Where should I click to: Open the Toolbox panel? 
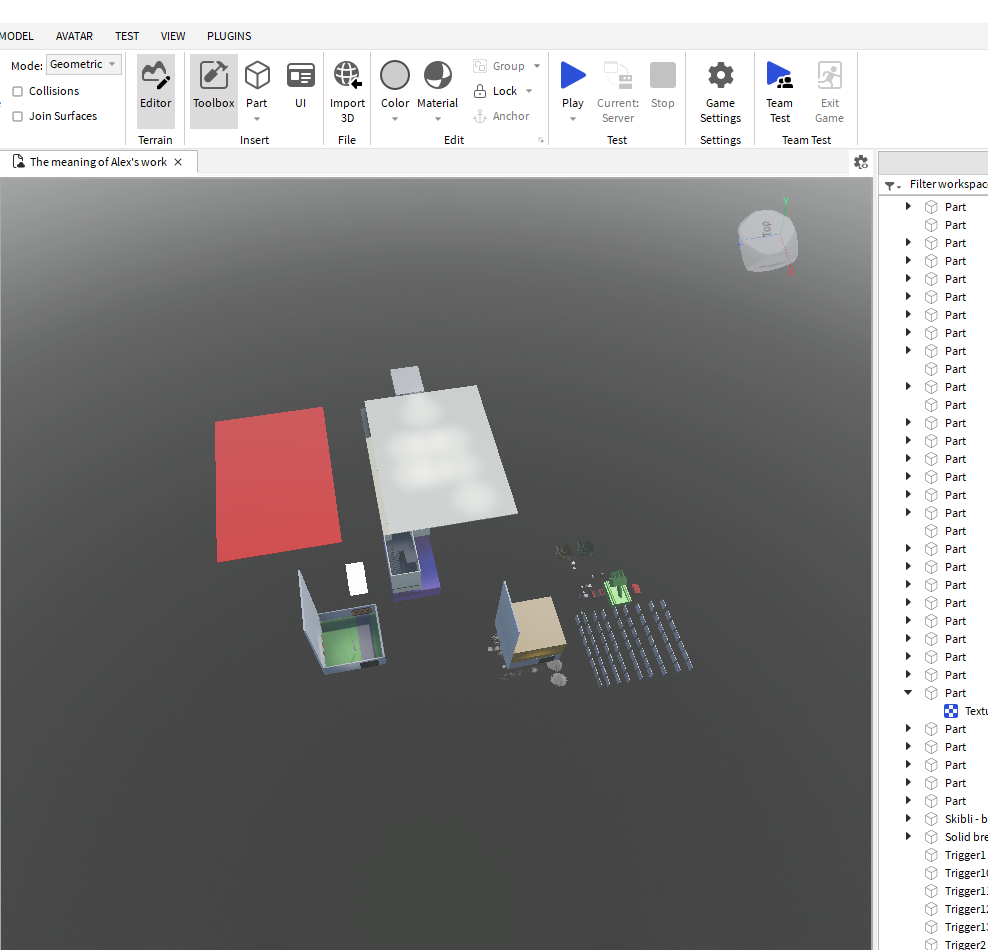coord(214,90)
